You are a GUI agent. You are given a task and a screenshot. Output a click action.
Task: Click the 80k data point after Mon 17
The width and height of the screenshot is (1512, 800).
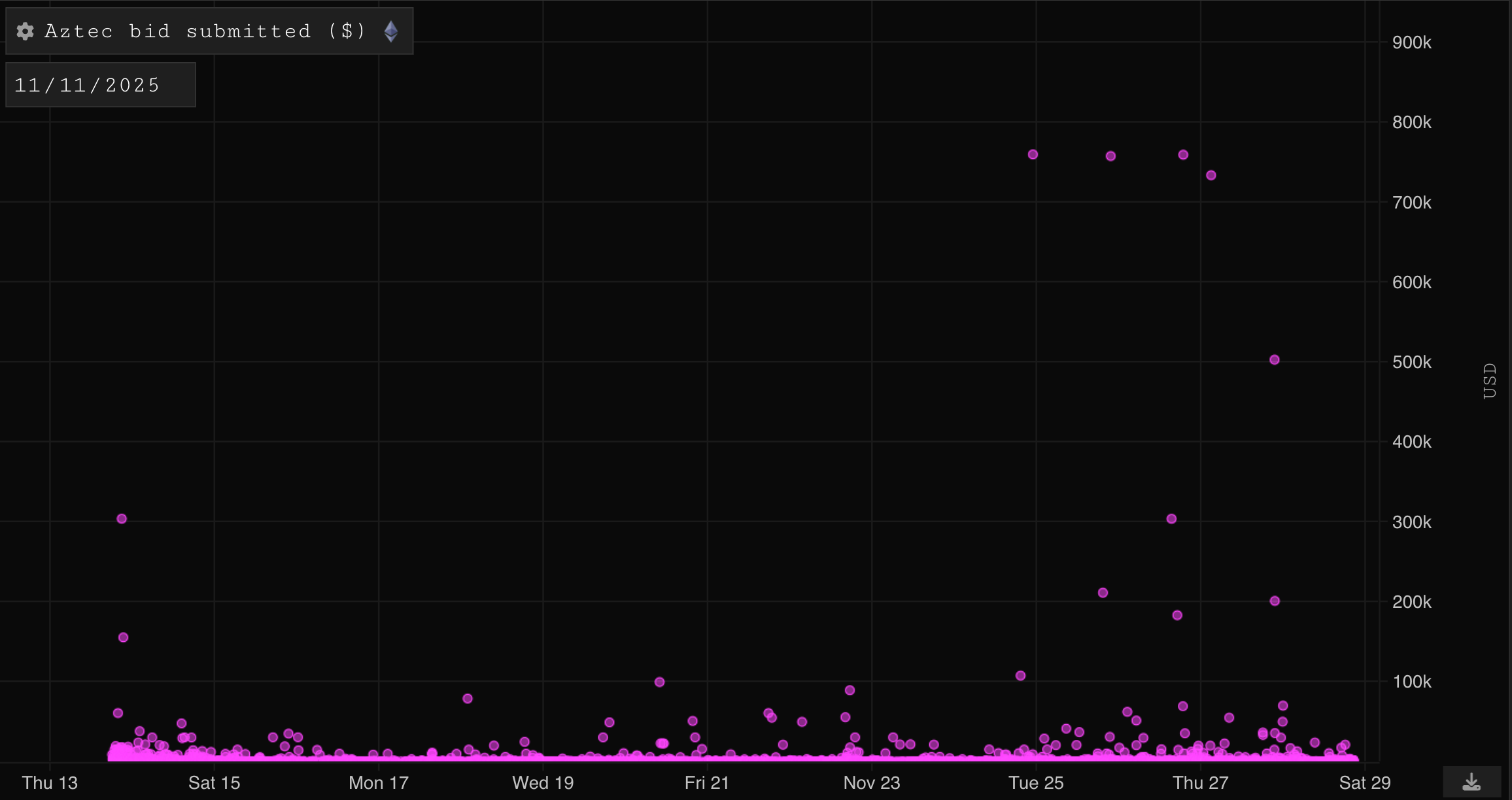tap(468, 699)
